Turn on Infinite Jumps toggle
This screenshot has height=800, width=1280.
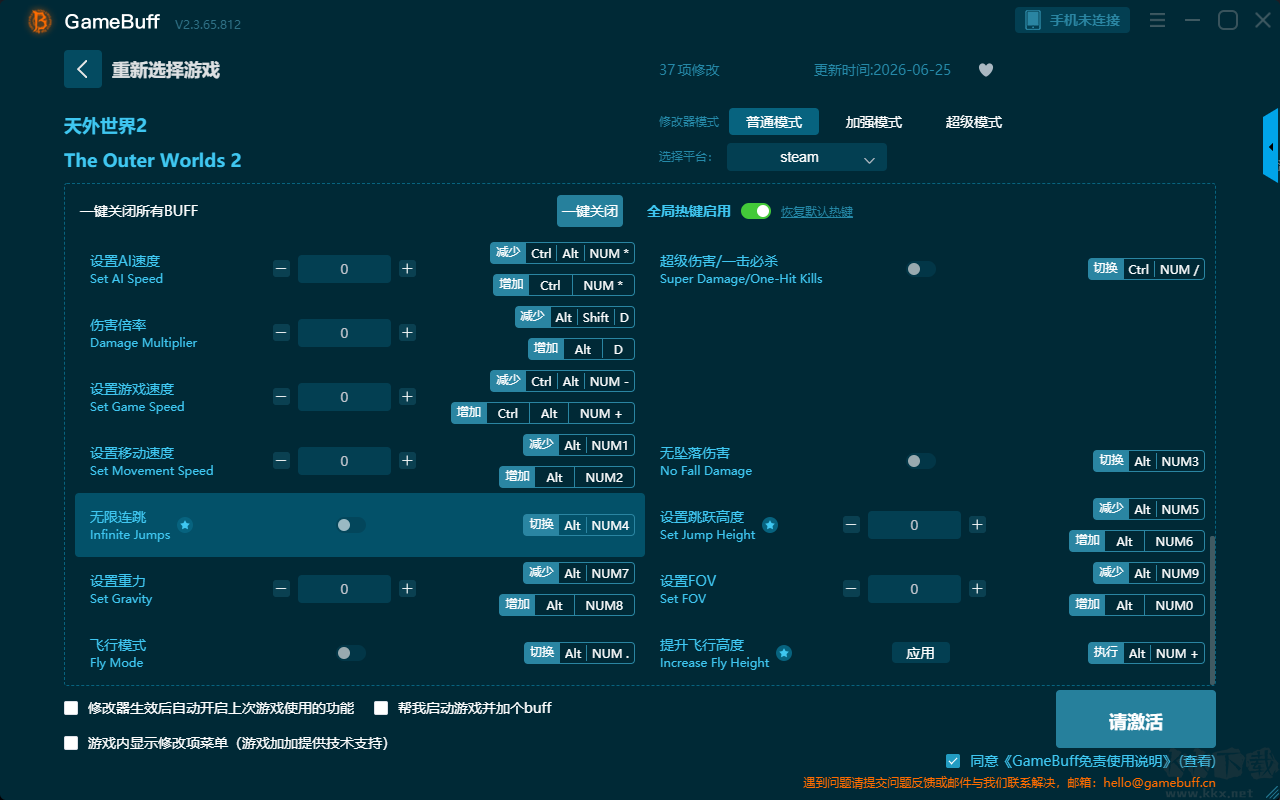351,525
